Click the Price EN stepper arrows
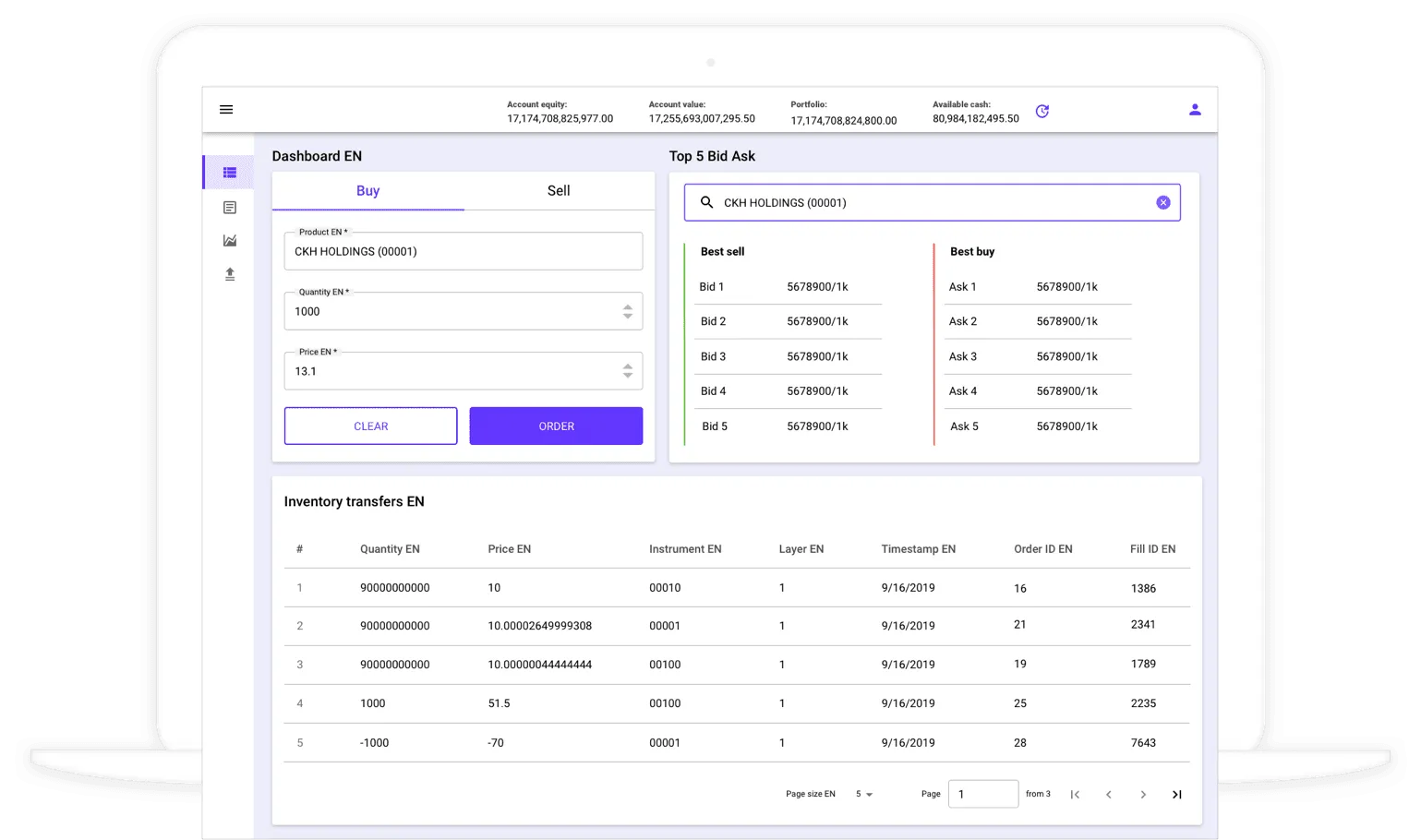Screen dimensions: 1421x840 point(628,372)
